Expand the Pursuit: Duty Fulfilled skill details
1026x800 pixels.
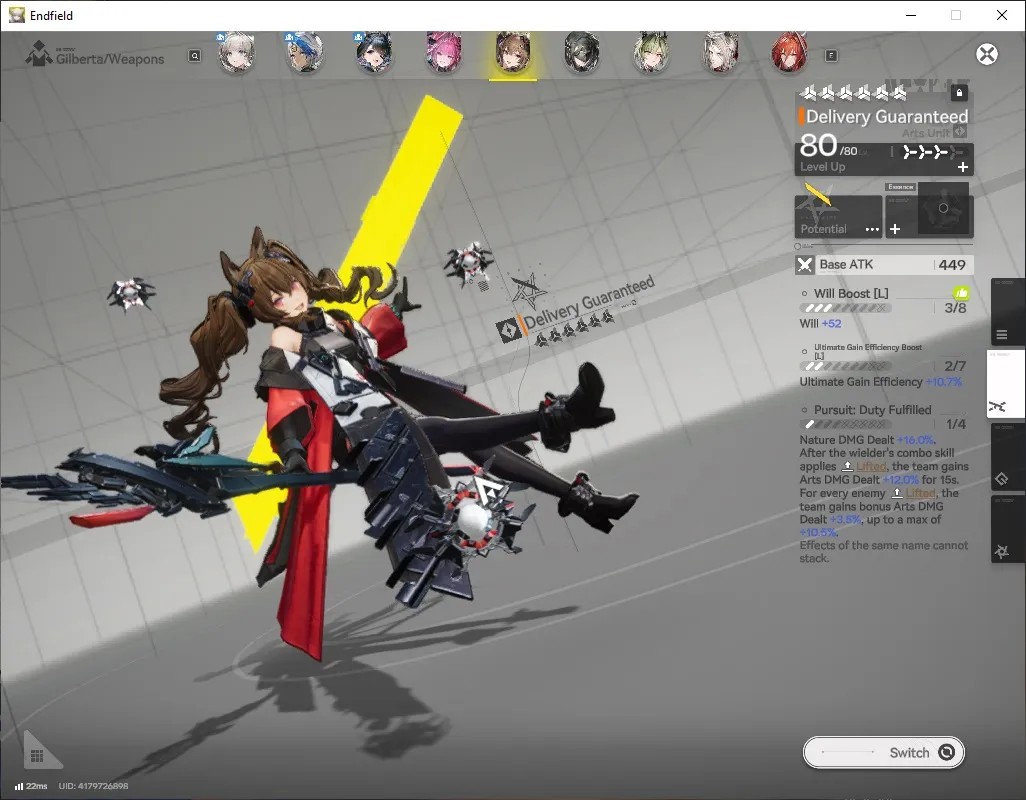pos(872,410)
